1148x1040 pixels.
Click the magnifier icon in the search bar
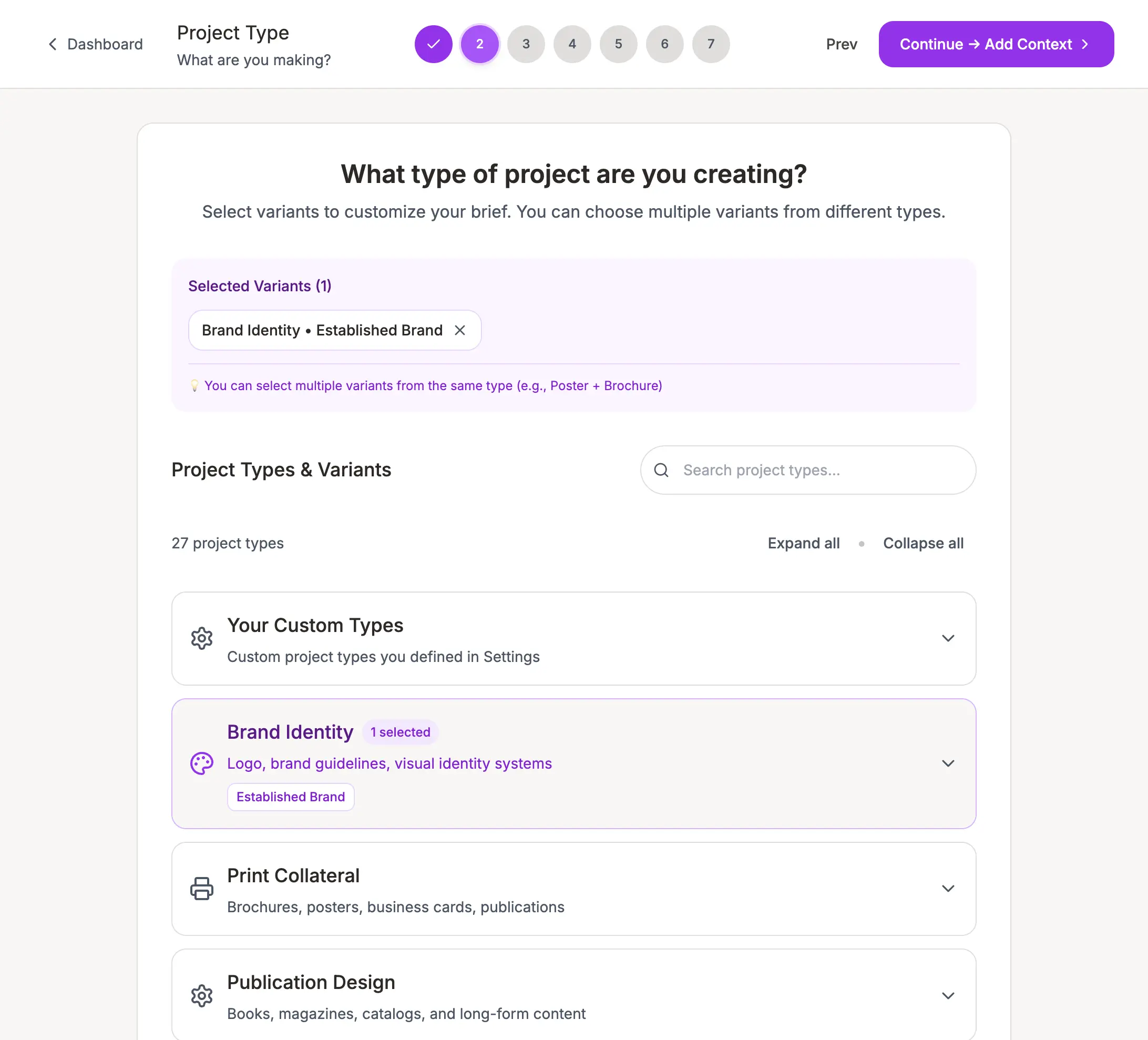point(661,470)
